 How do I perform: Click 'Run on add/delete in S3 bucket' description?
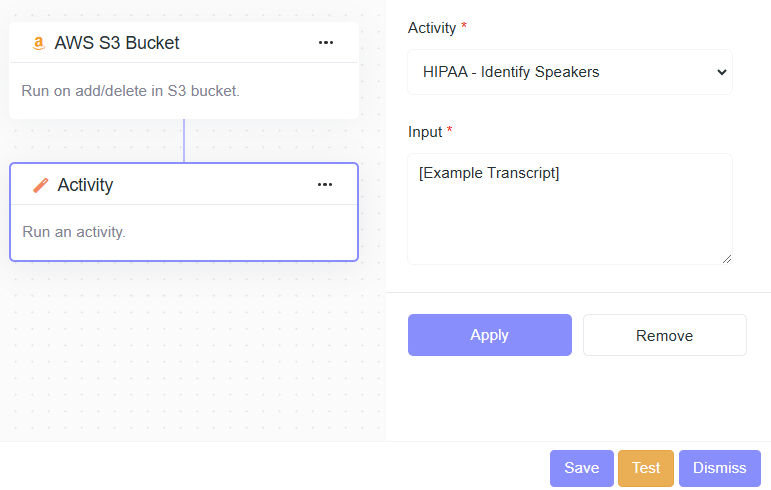click(x=130, y=91)
